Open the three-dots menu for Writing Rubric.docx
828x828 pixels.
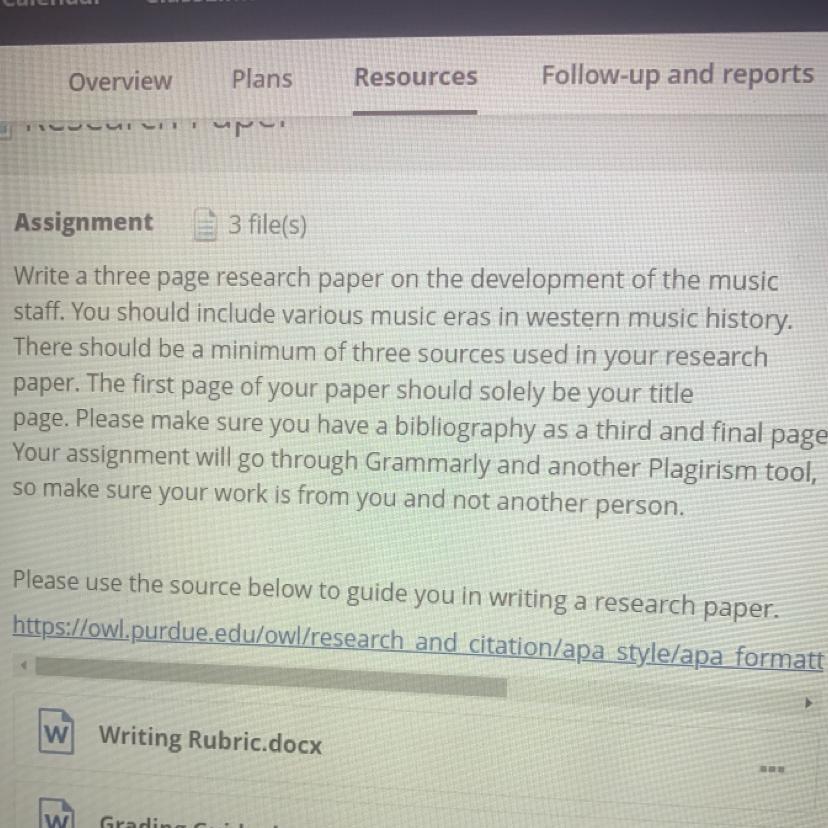(x=771, y=769)
